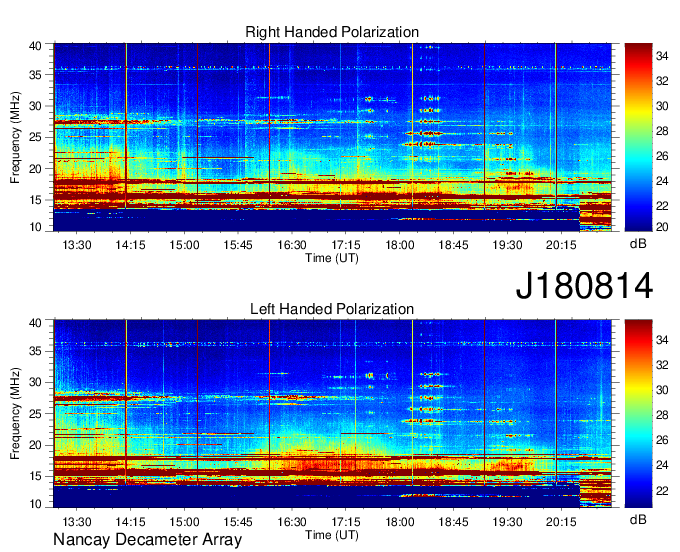The image size is (680, 552).
Task: Click 16:30 tick under Left Handed plot
Action: click(292, 522)
